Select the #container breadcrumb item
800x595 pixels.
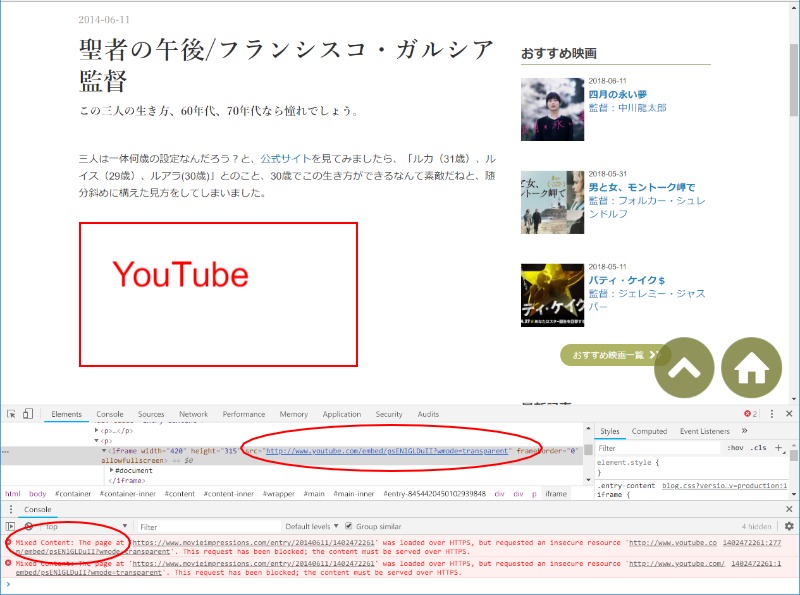tap(73, 493)
